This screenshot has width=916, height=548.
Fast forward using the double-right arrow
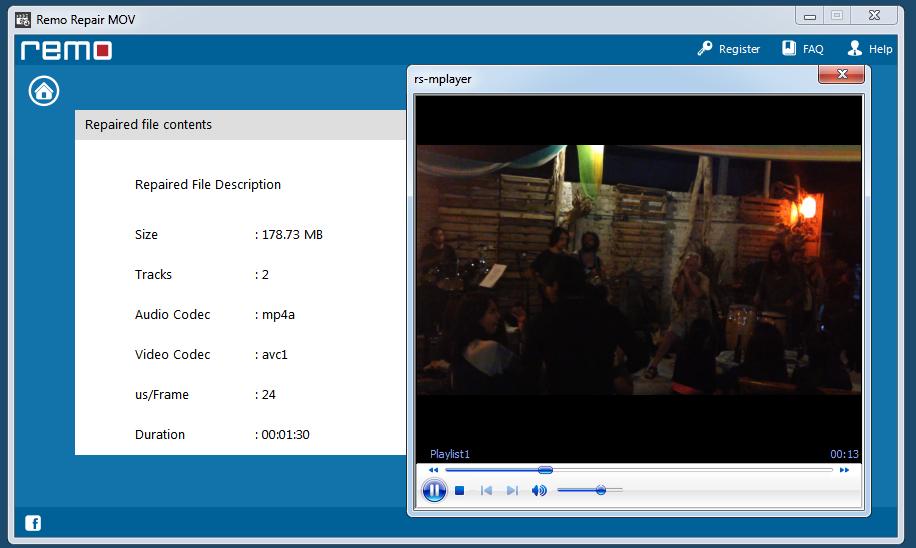tap(844, 470)
